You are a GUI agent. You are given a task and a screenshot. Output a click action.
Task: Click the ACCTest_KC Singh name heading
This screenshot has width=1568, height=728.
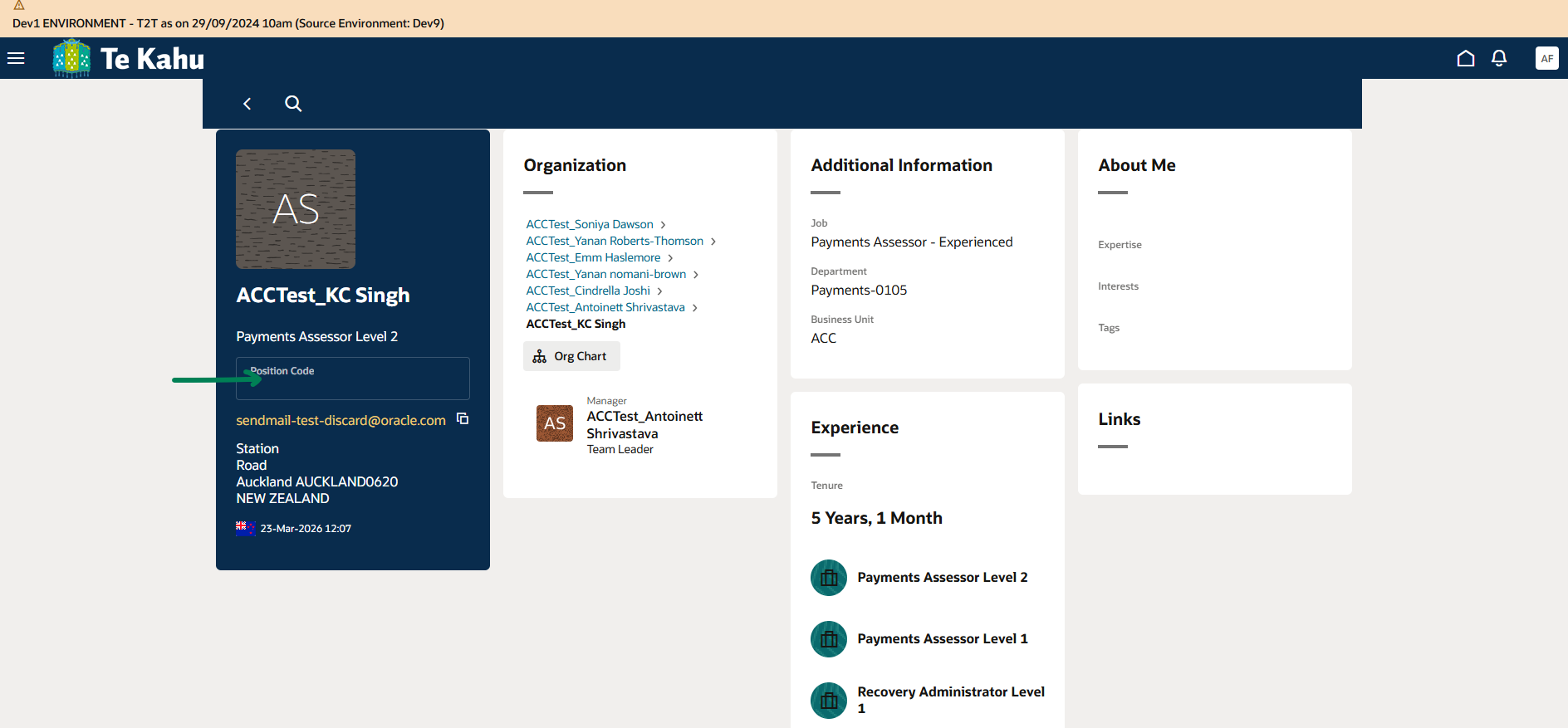pos(323,296)
